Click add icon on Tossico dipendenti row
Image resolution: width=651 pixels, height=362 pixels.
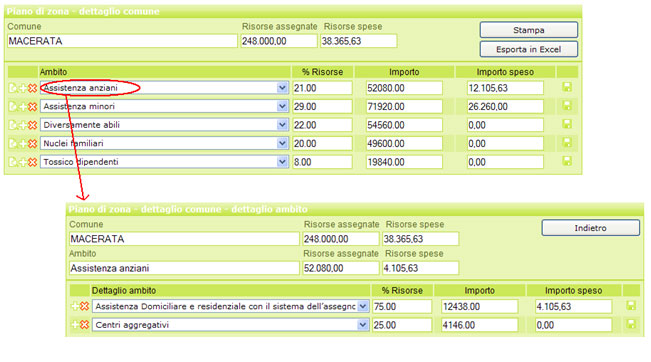point(22,162)
